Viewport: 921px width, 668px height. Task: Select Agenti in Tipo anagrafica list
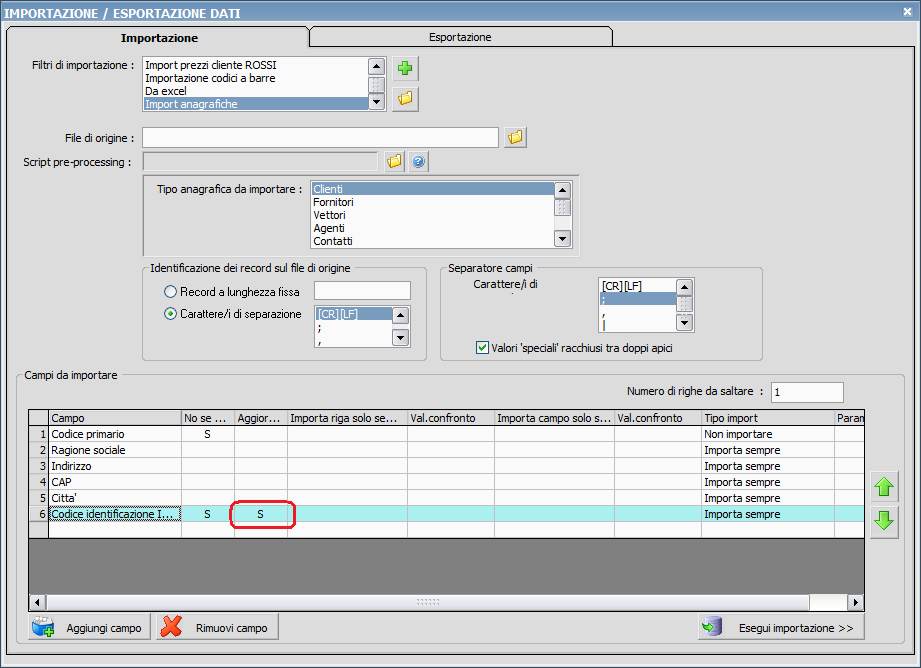pyautogui.click(x=433, y=228)
